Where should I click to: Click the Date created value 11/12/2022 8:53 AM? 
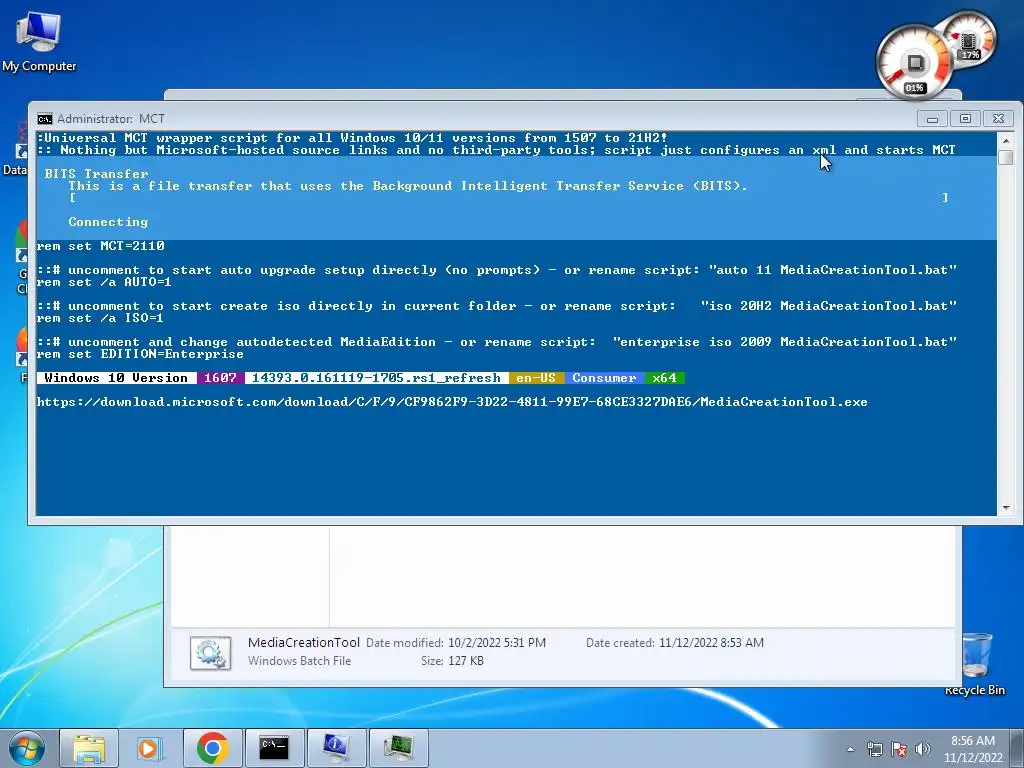[711, 643]
